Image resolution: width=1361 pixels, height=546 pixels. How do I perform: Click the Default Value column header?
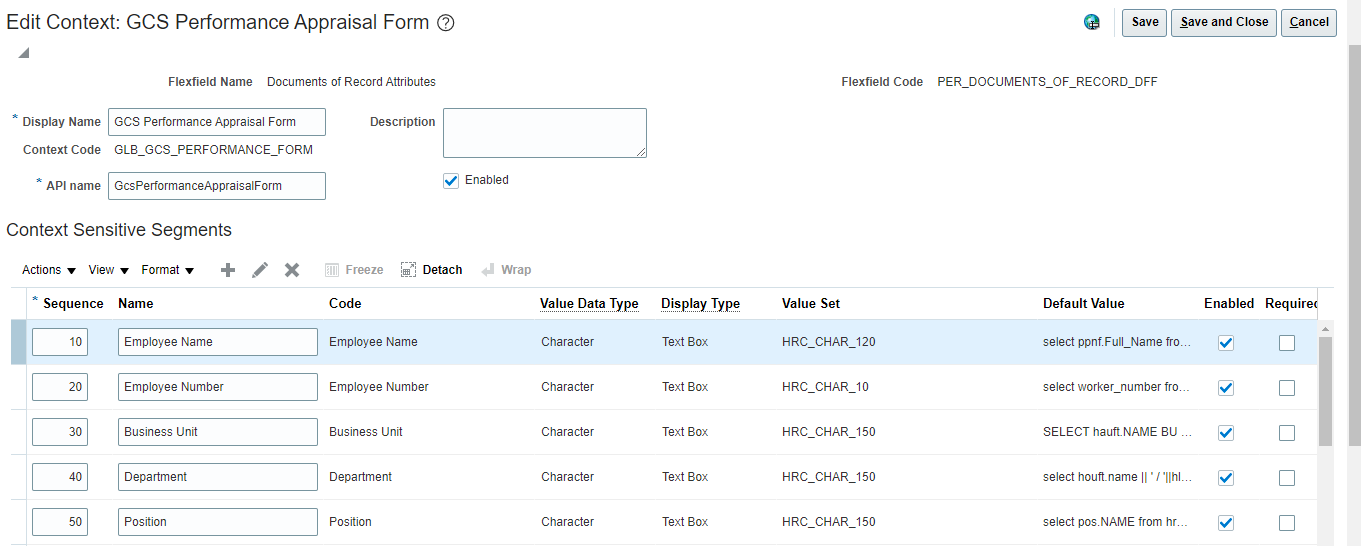pyautogui.click(x=1083, y=304)
